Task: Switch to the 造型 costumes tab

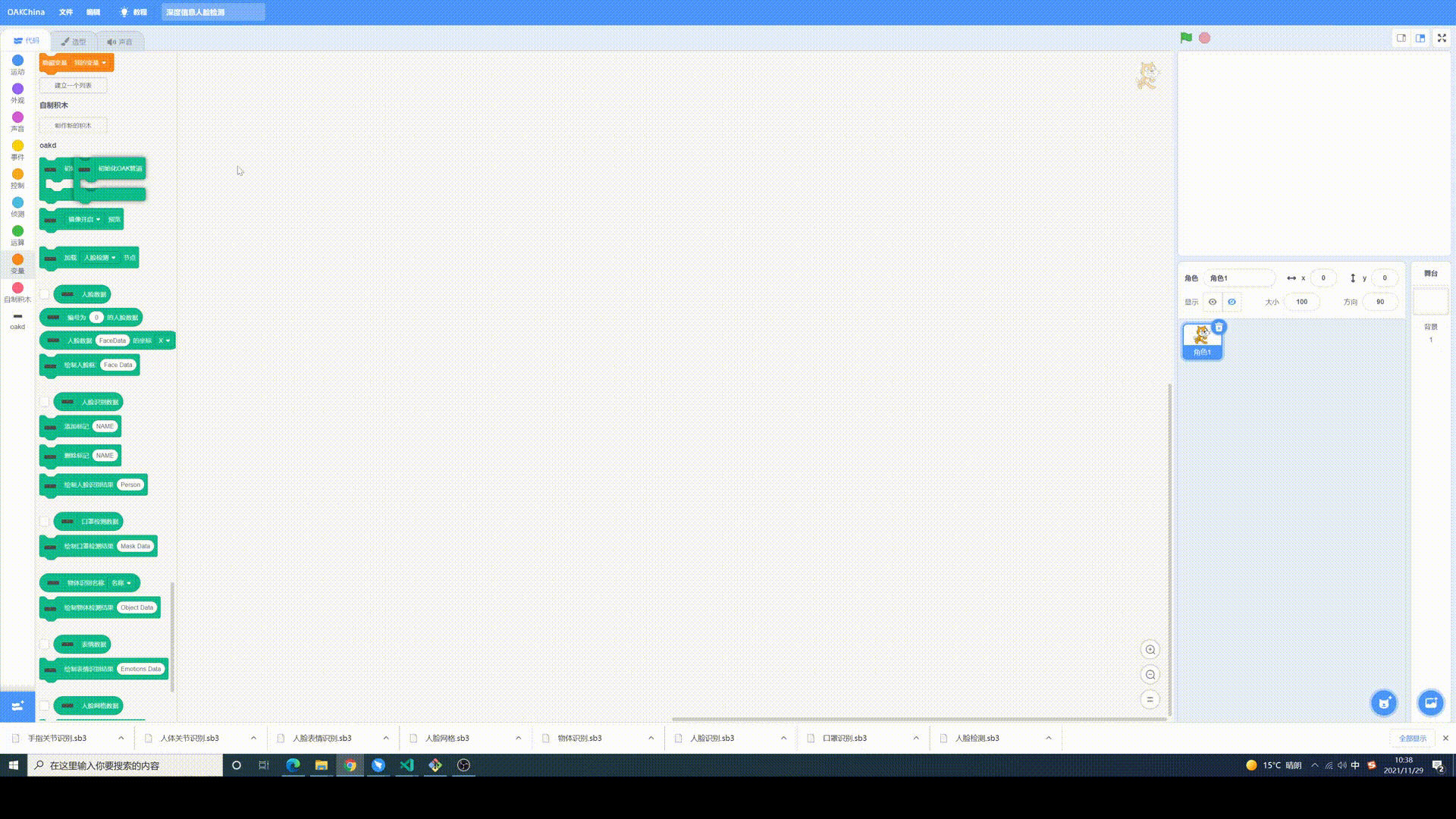Action: pyautogui.click(x=74, y=42)
